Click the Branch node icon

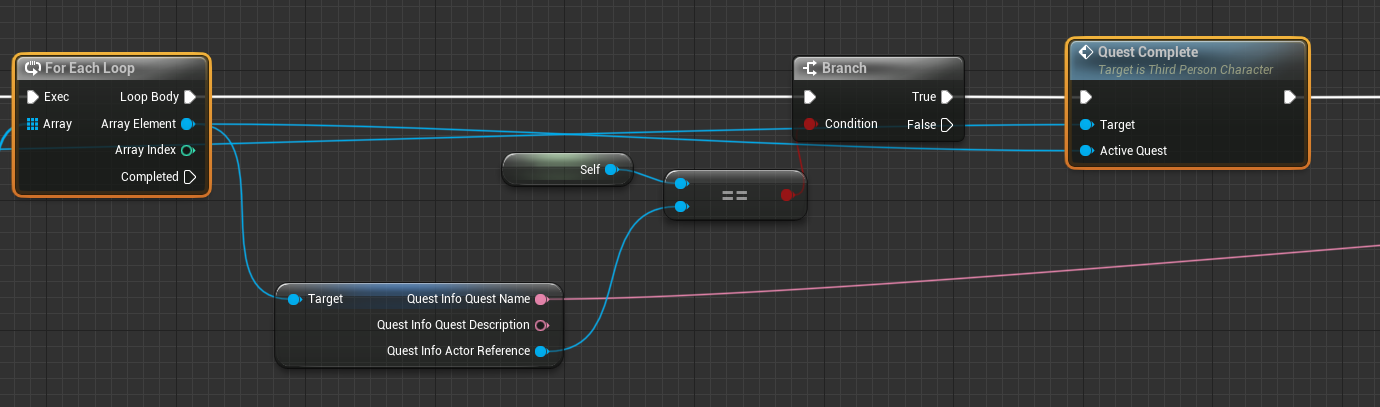pos(809,68)
